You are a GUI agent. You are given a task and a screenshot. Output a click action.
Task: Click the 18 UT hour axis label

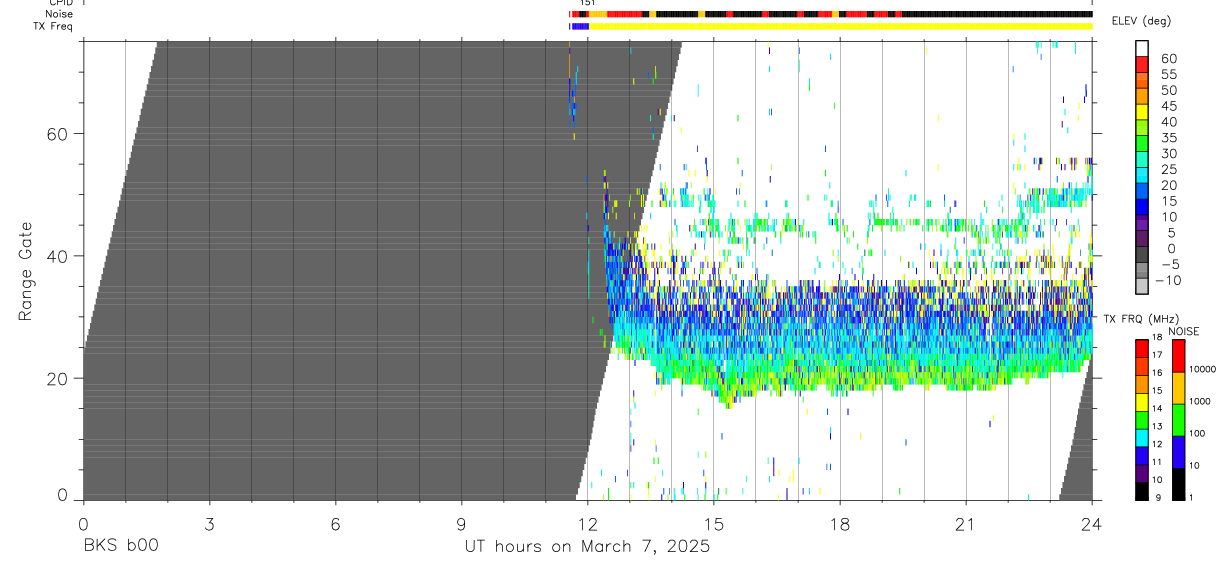[840, 524]
